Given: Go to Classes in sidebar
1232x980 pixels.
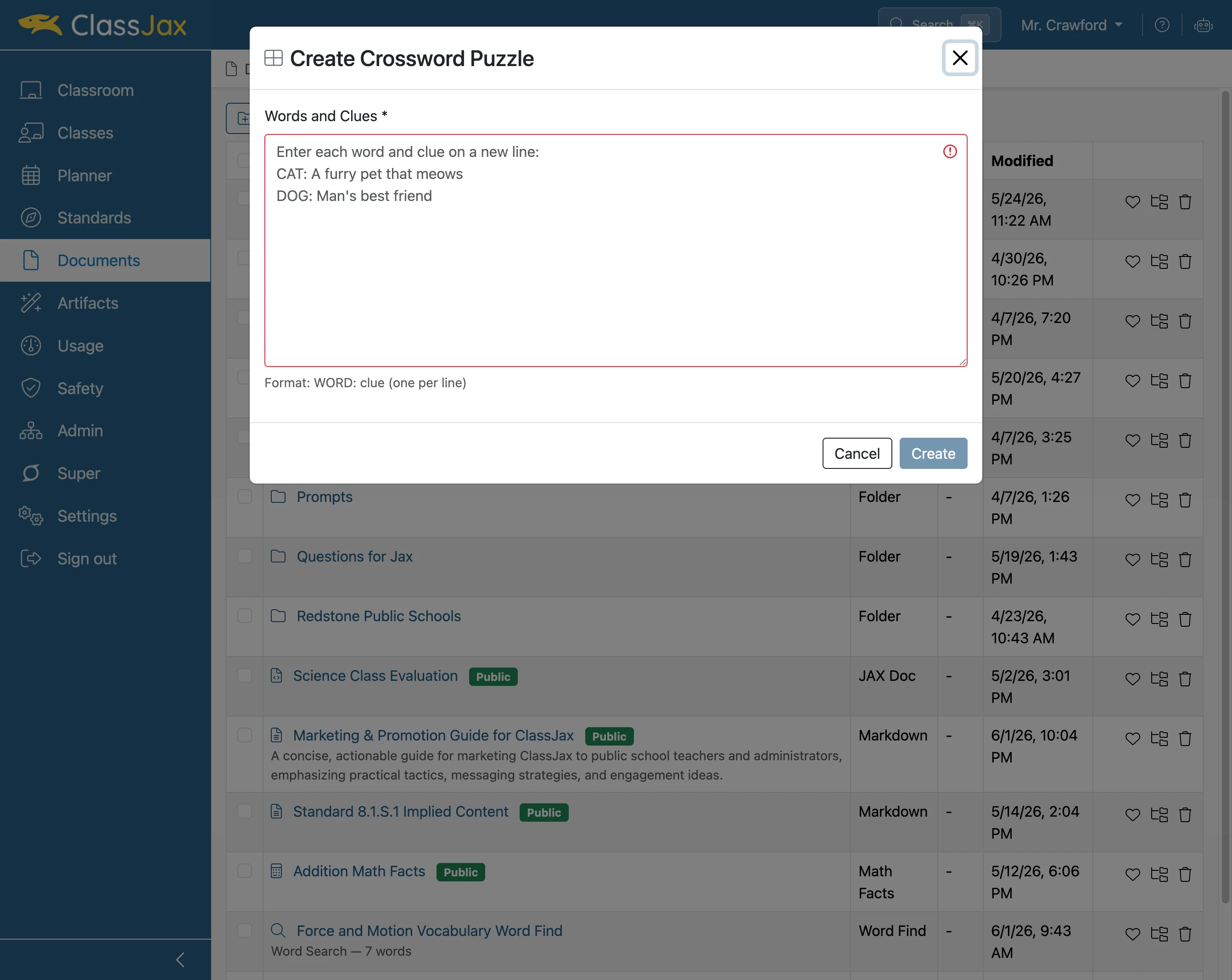Looking at the screenshot, I should pyautogui.click(x=105, y=133).
